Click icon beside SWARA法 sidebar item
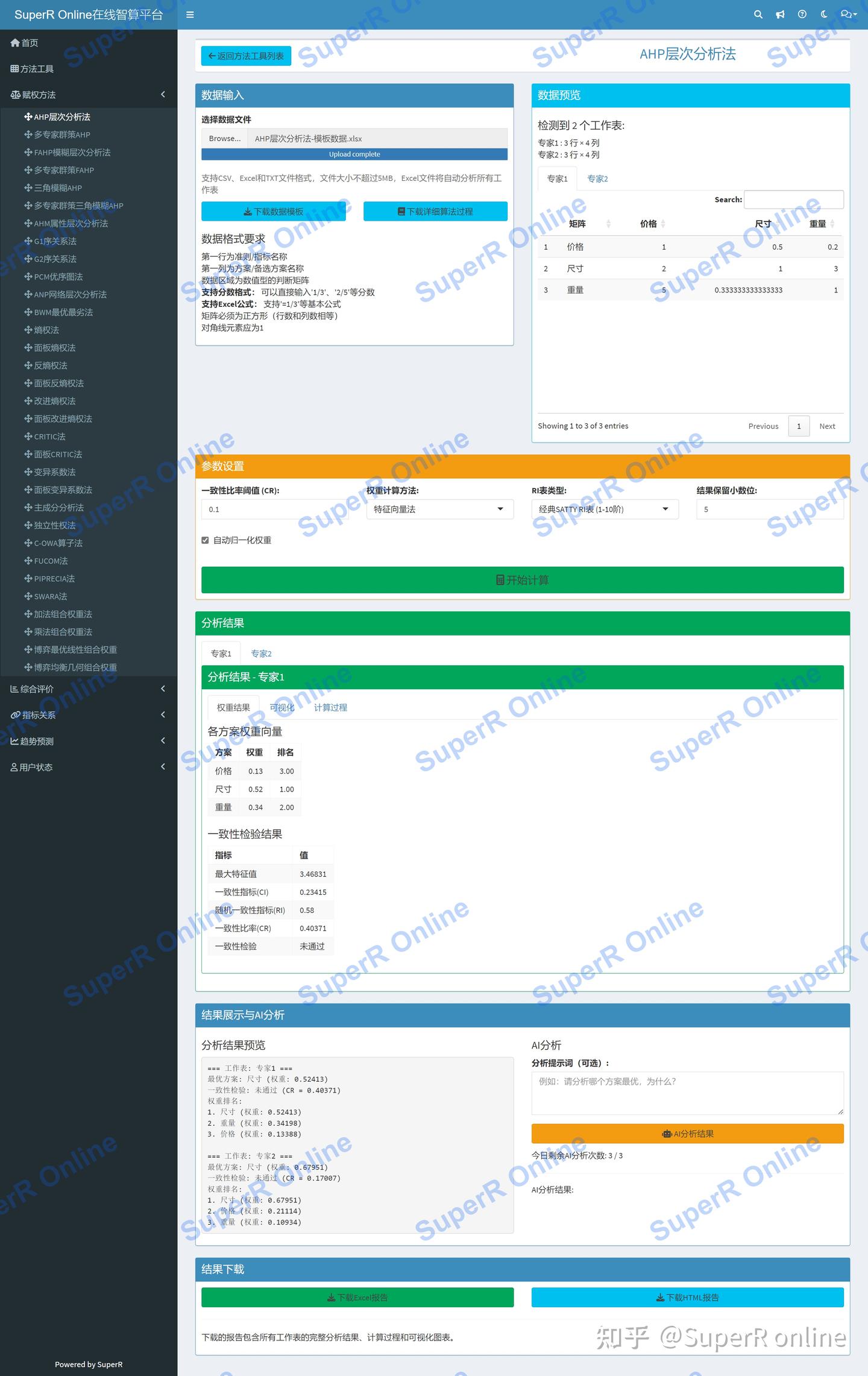Image resolution: width=868 pixels, height=1376 pixels. click(28, 596)
